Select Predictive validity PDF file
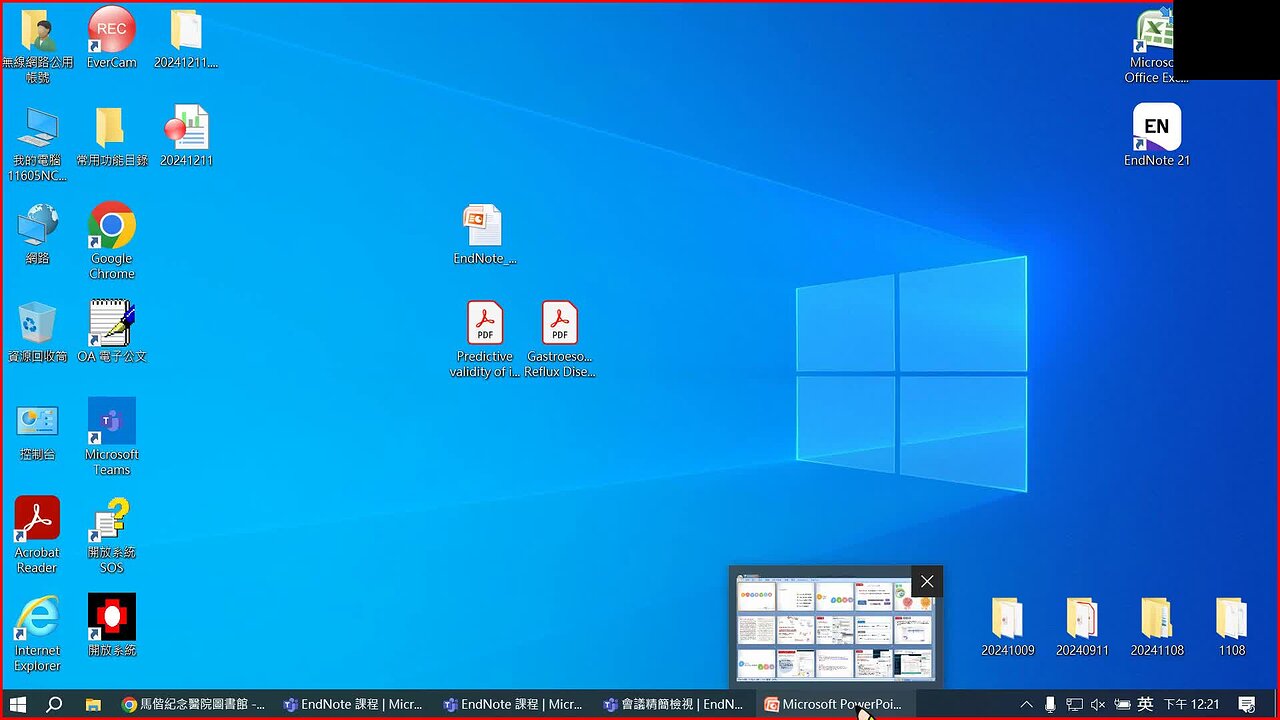Screen dimensions: 1280x720 [x=485, y=339]
